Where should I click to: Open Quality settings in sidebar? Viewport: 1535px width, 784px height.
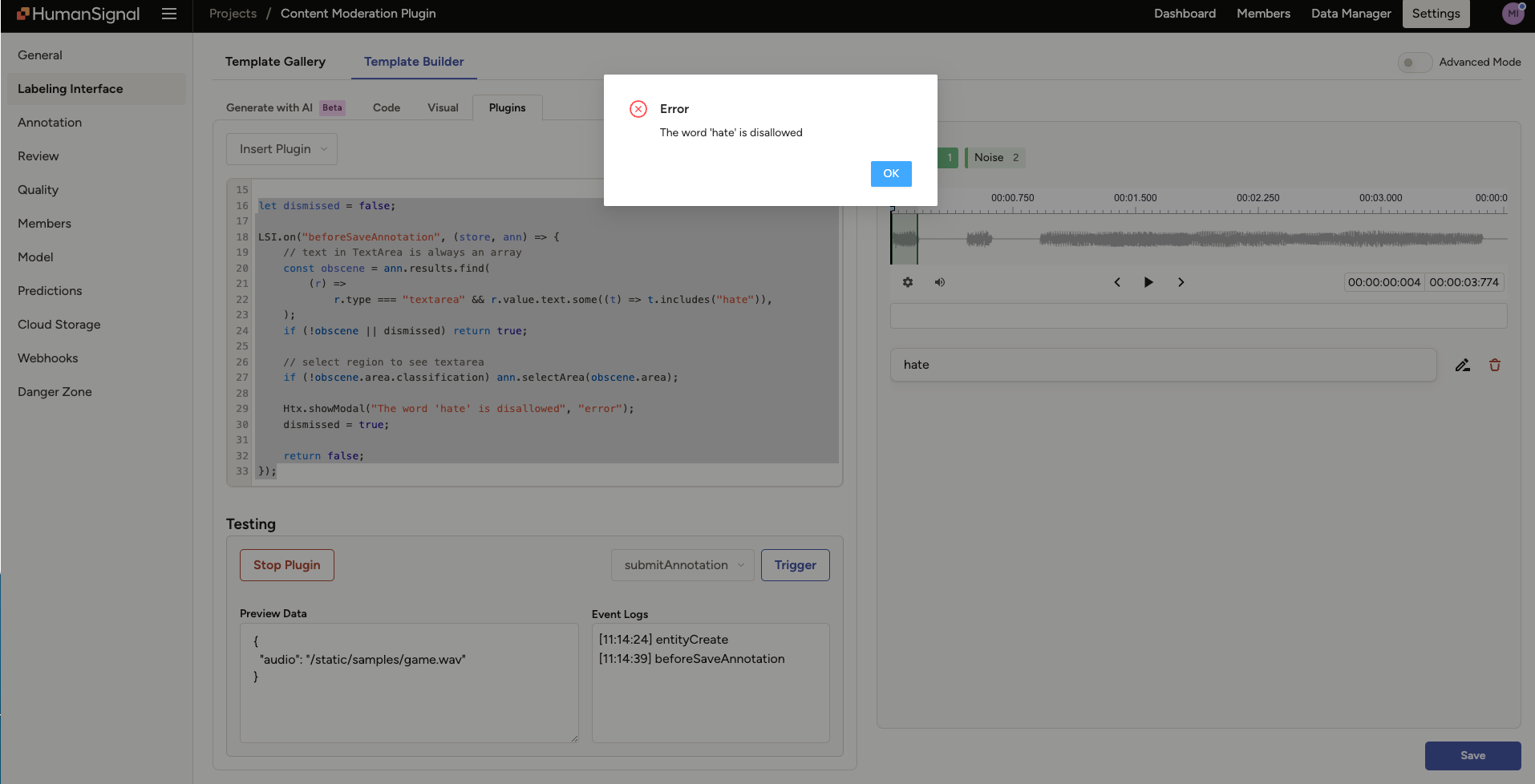click(x=96, y=190)
